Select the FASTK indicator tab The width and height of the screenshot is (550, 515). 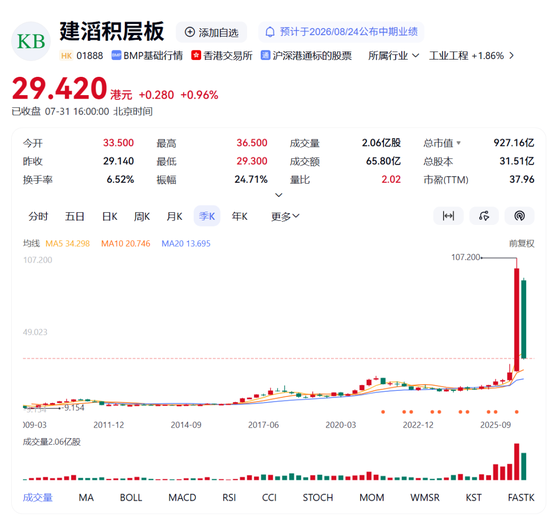point(521,497)
